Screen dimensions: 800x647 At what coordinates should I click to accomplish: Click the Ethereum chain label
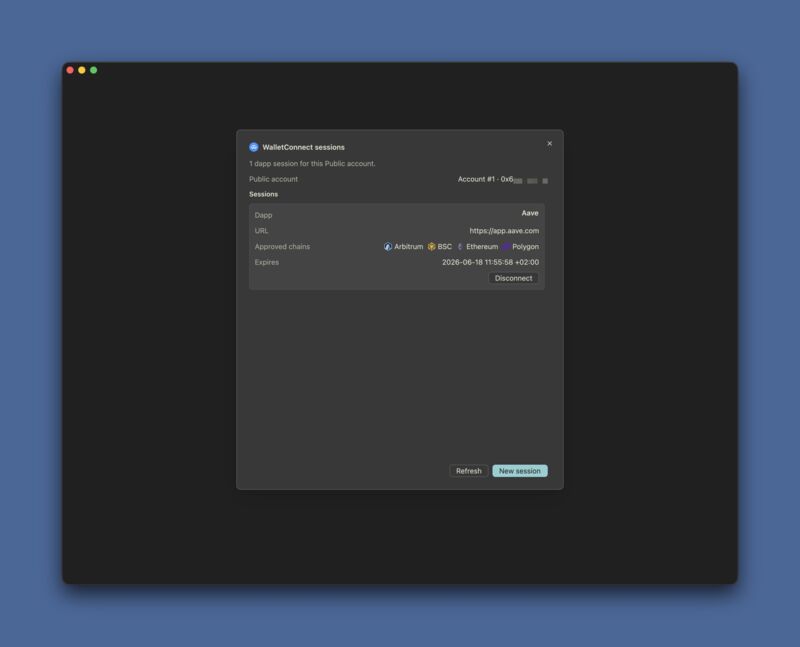(482, 246)
